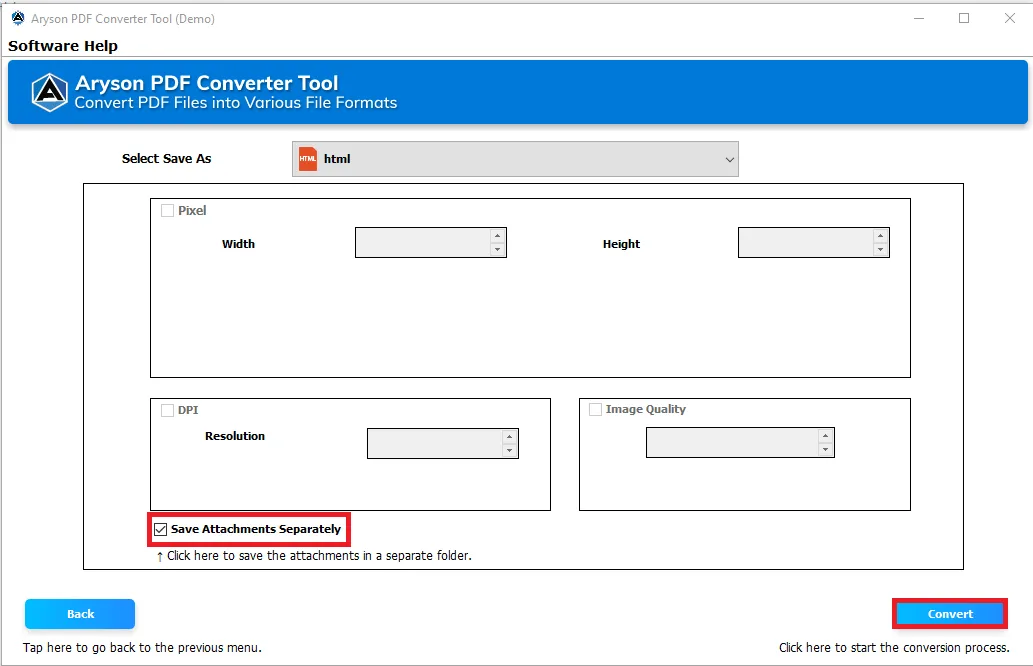Click the 'Height' label
Screen dimensions: 1033x666
(621, 244)
